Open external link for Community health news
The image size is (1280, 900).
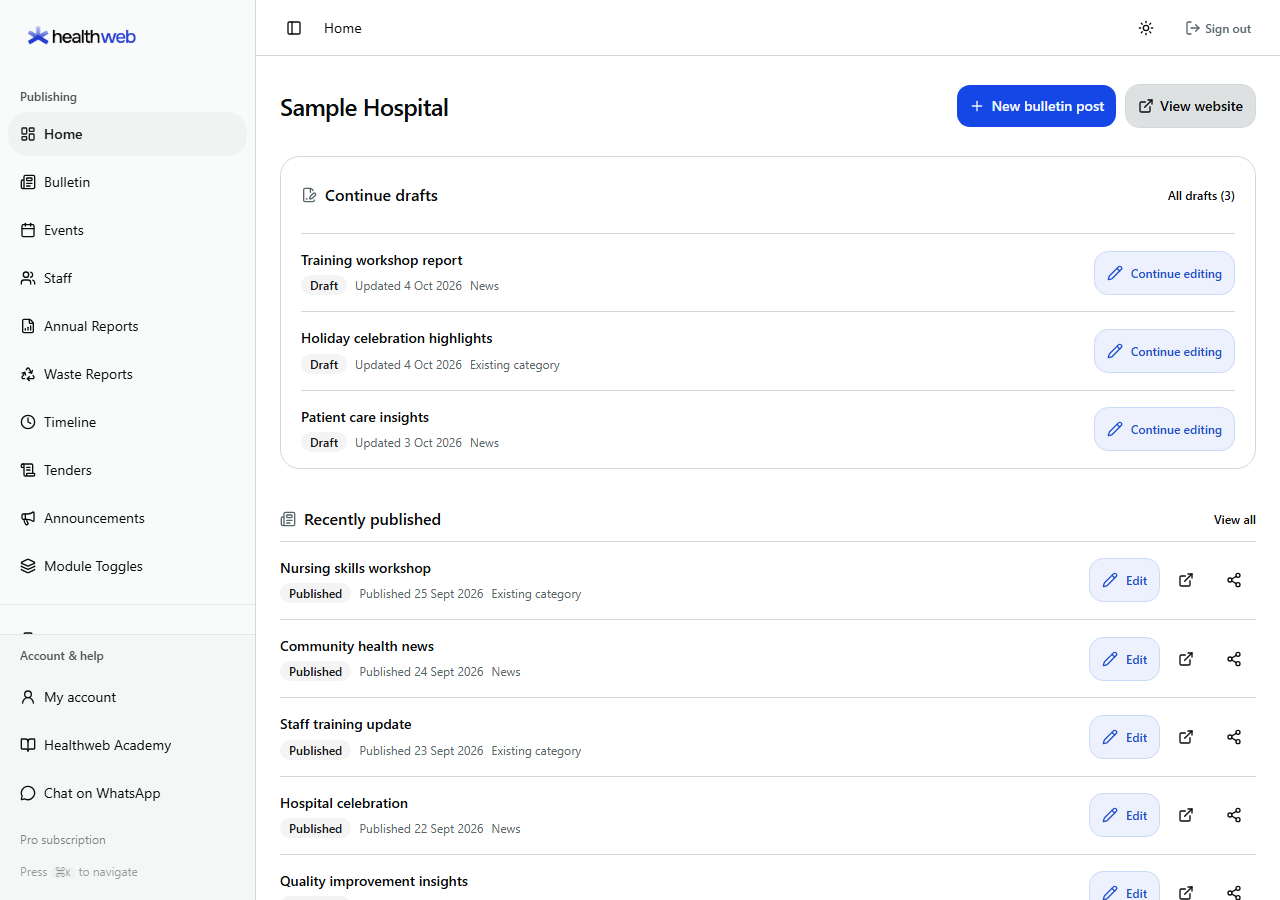tap(1186, 659)
